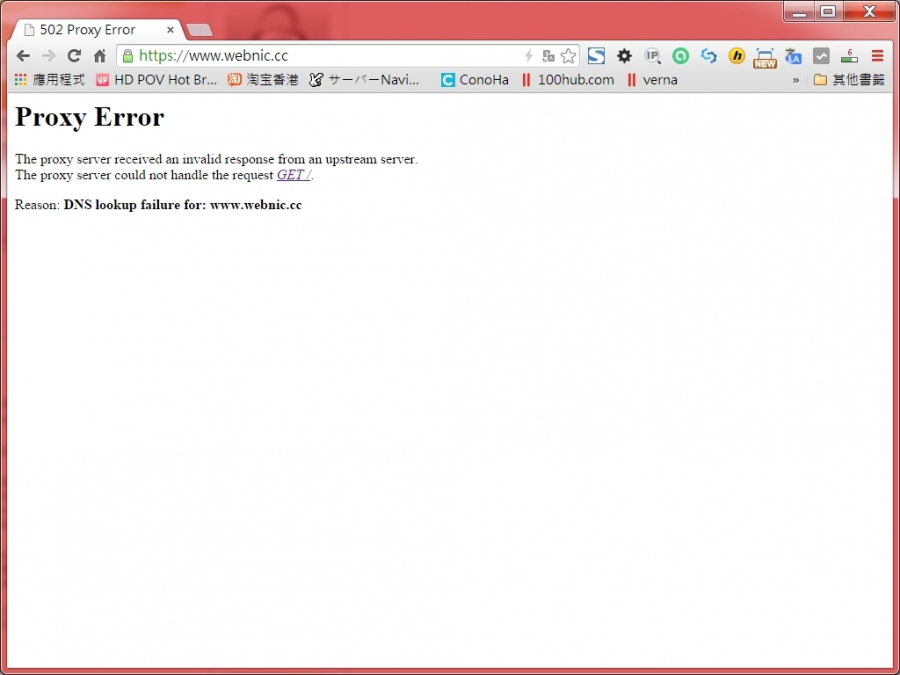Go to the home page
Image resolution: width=900 pixels, height=675 pixels.
point(100,56)
